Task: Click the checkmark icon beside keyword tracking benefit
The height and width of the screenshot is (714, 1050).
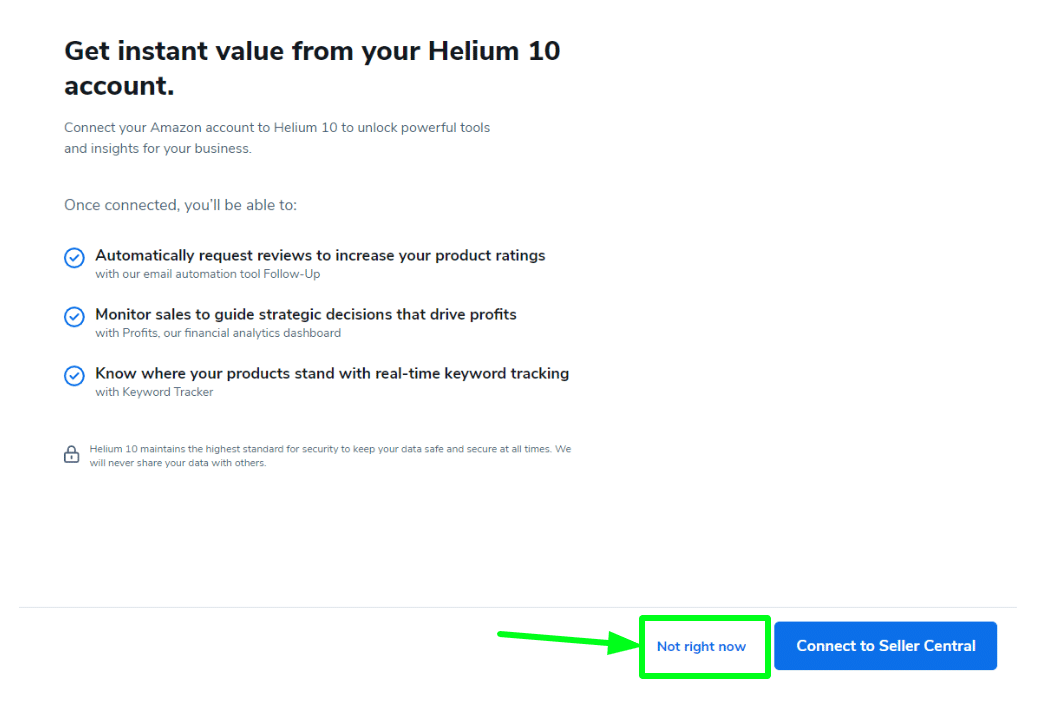Action: 74,375
